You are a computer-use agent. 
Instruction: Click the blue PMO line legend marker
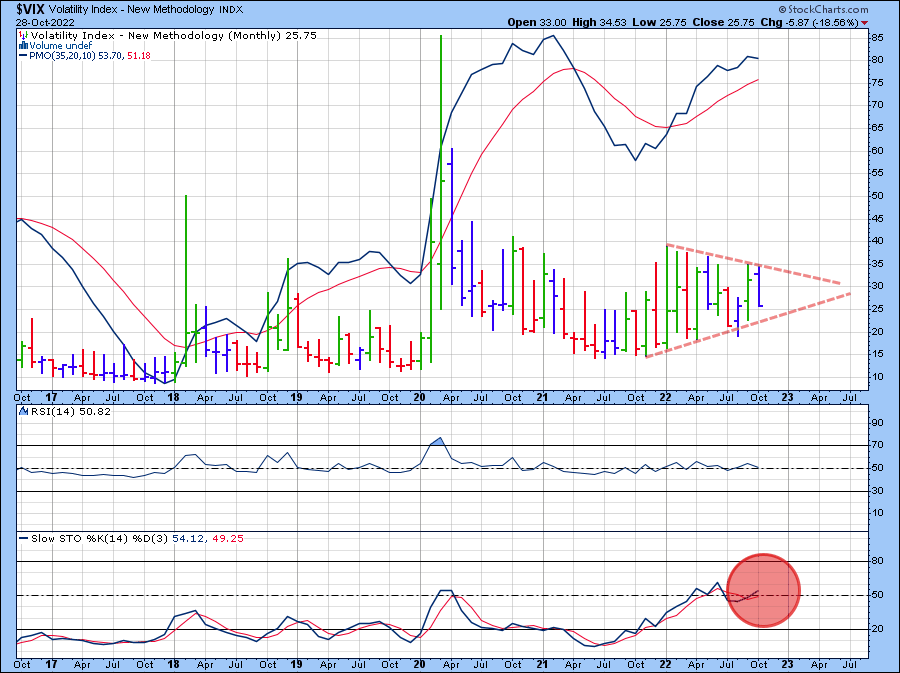(x=22, y=57)
